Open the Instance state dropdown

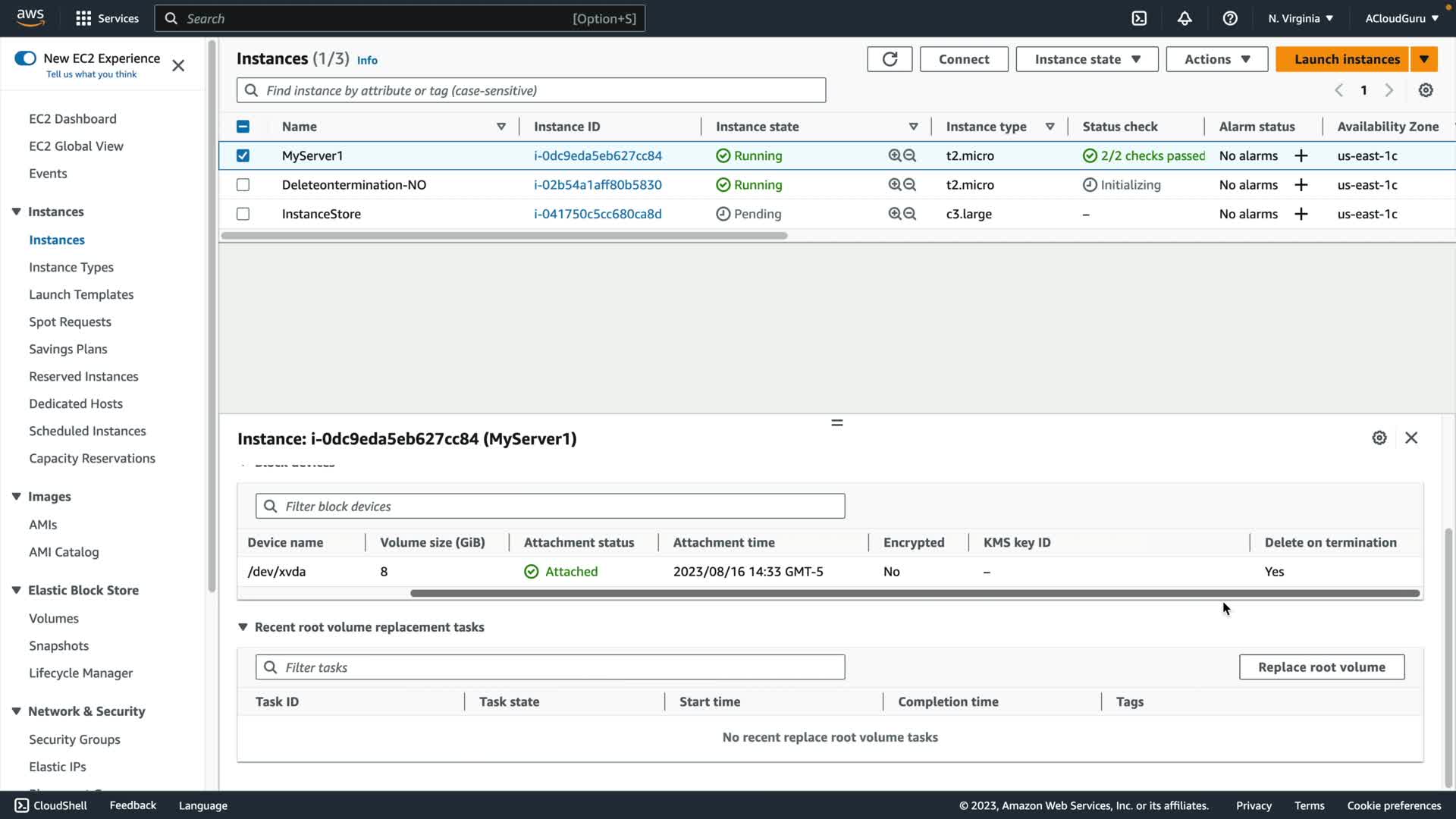pyautogui.click(x=1087, y=59)
